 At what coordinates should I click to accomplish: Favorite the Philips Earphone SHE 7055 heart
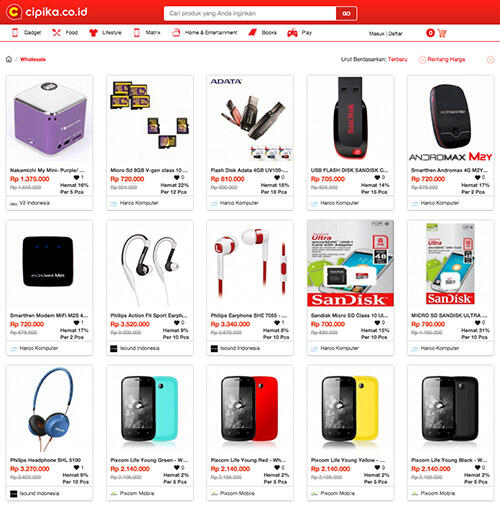tap(277, 322)
